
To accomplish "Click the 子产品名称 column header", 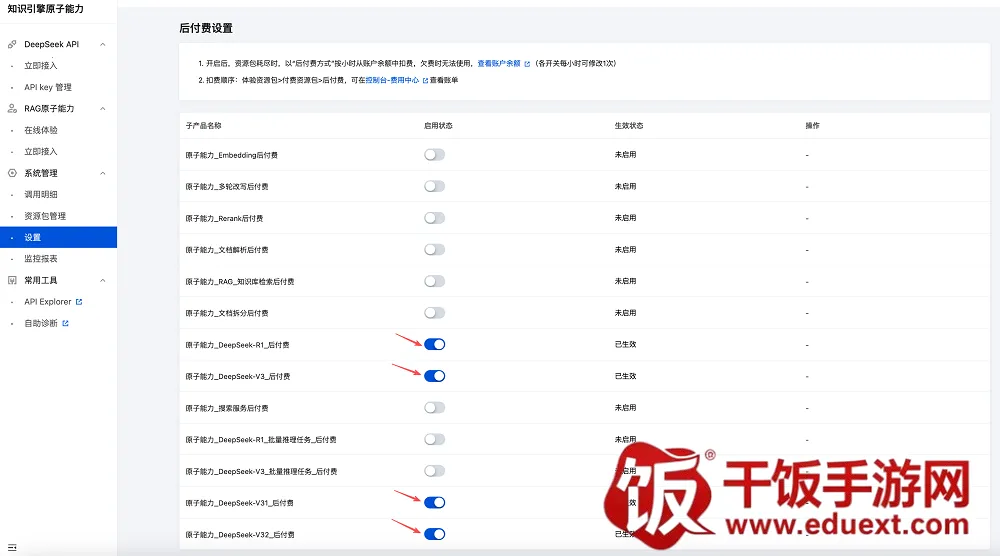I will tap(203, 126).
